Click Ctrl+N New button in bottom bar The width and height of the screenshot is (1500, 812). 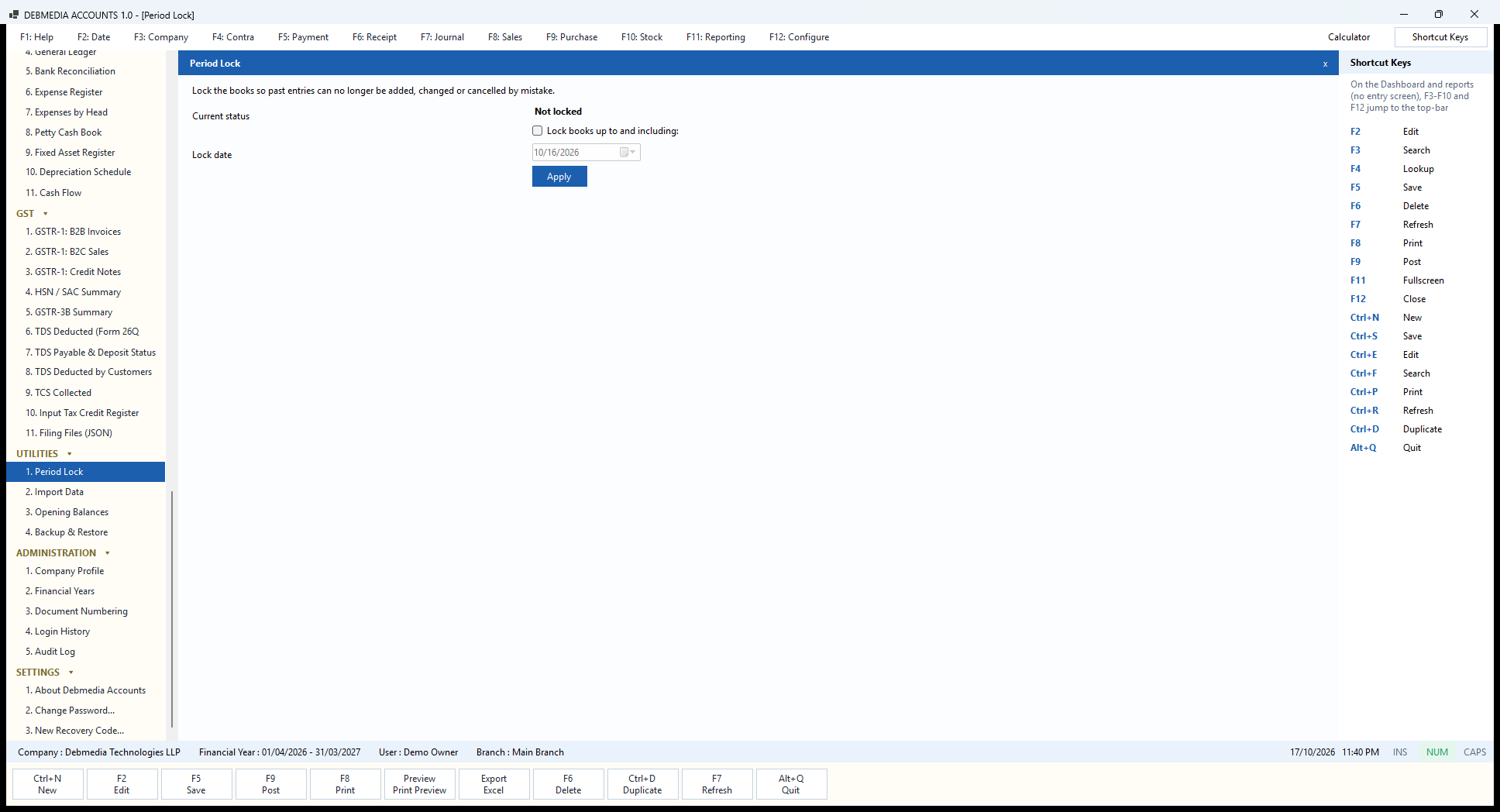point(47,784)
